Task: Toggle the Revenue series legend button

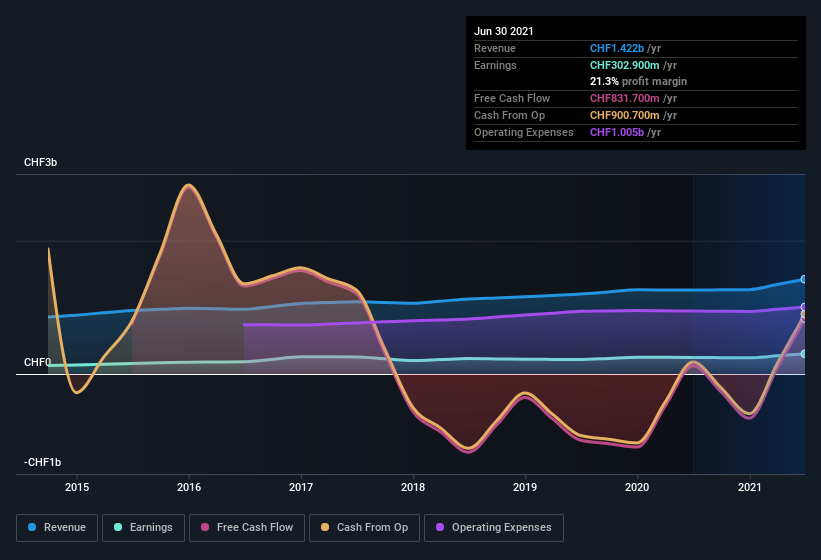Action: 56,527
